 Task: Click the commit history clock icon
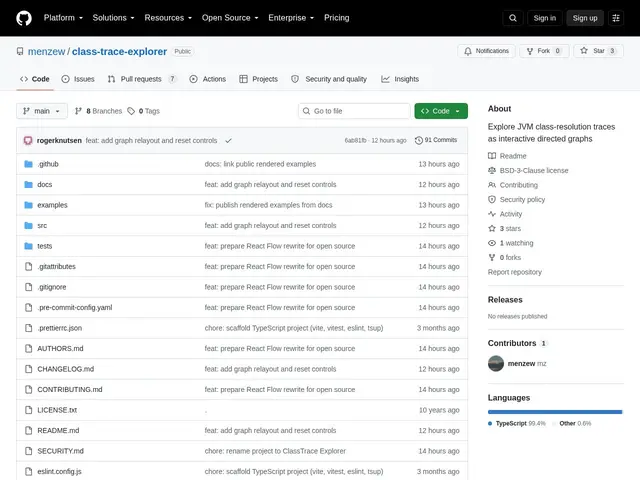[418, 140]
